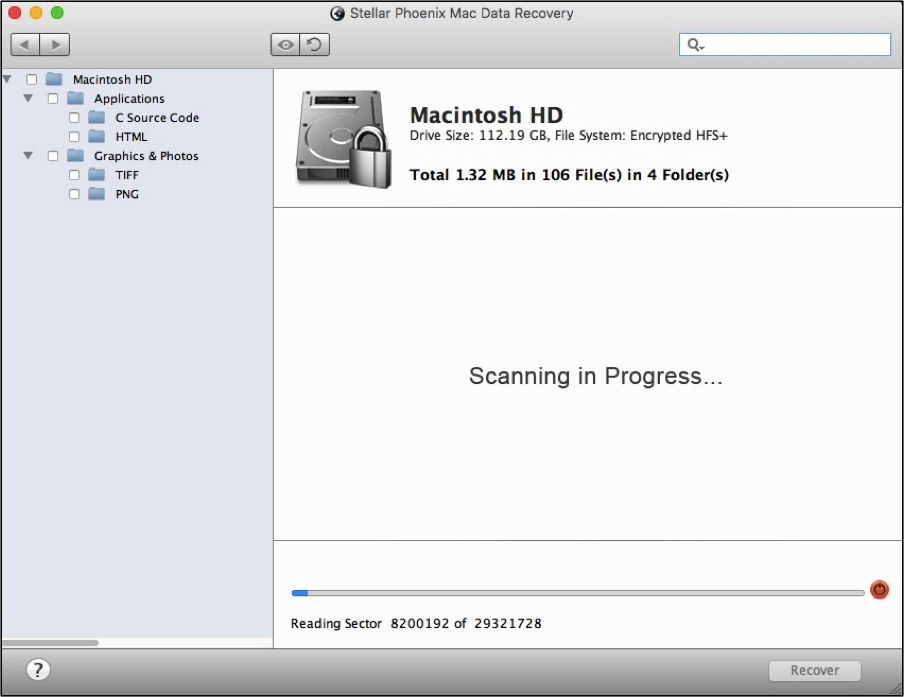The width and height of the screenshot is (904, 697).
Task: Select the "Macintosh HD" tree label
Action: click(x=112, y=80)
